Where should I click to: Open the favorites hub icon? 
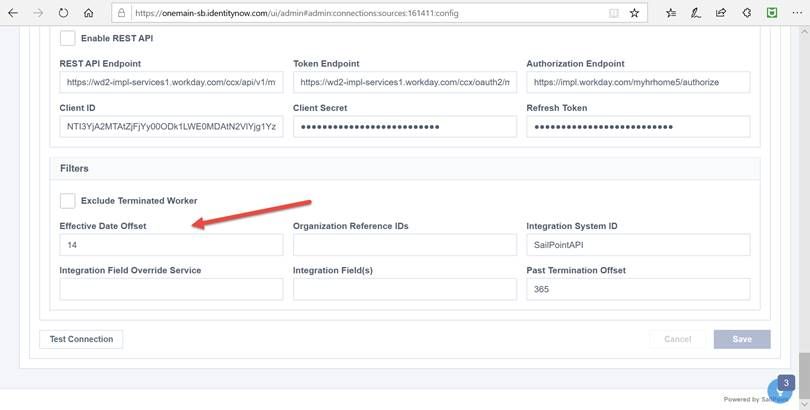coord(670,14)
